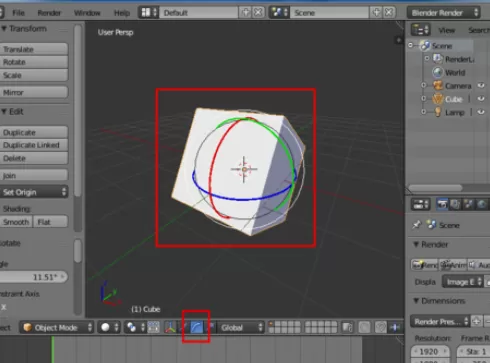This screenshot has height=363, width=490.
Task: Switch to Render Layers properties tab
Action: point(455,204)
